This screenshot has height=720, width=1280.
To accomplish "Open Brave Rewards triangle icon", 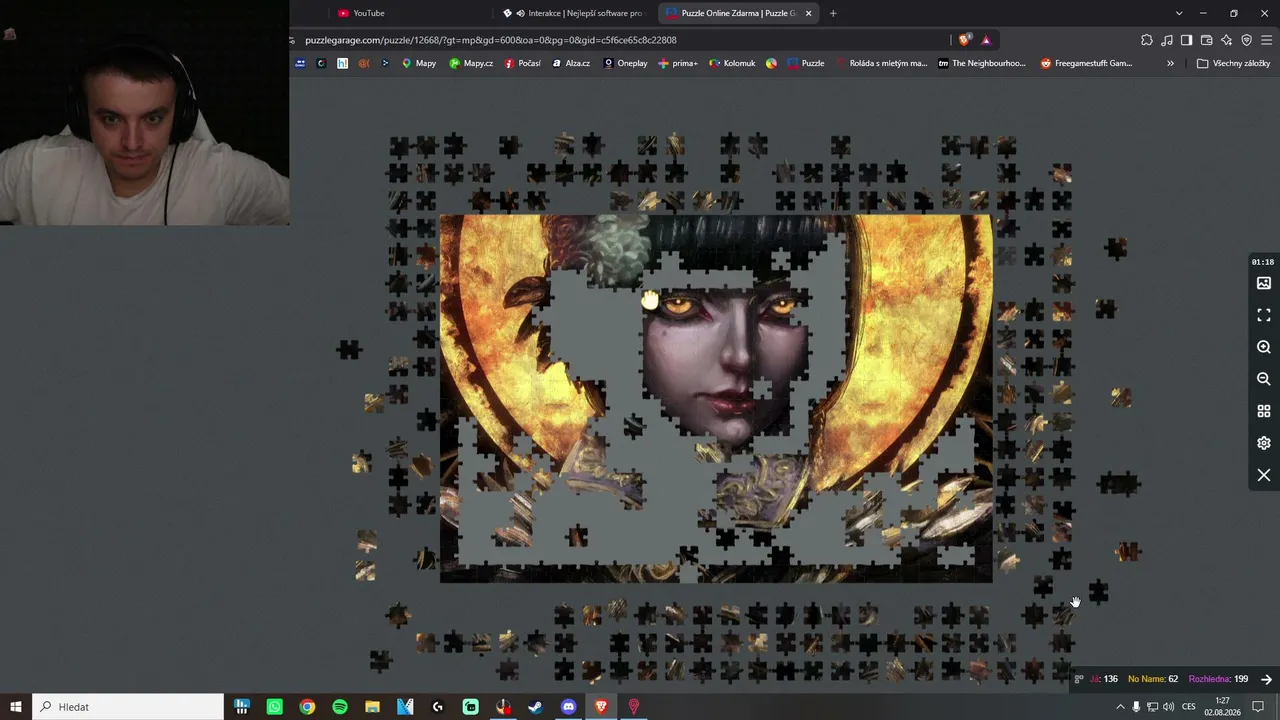I will tap(986, 40).
